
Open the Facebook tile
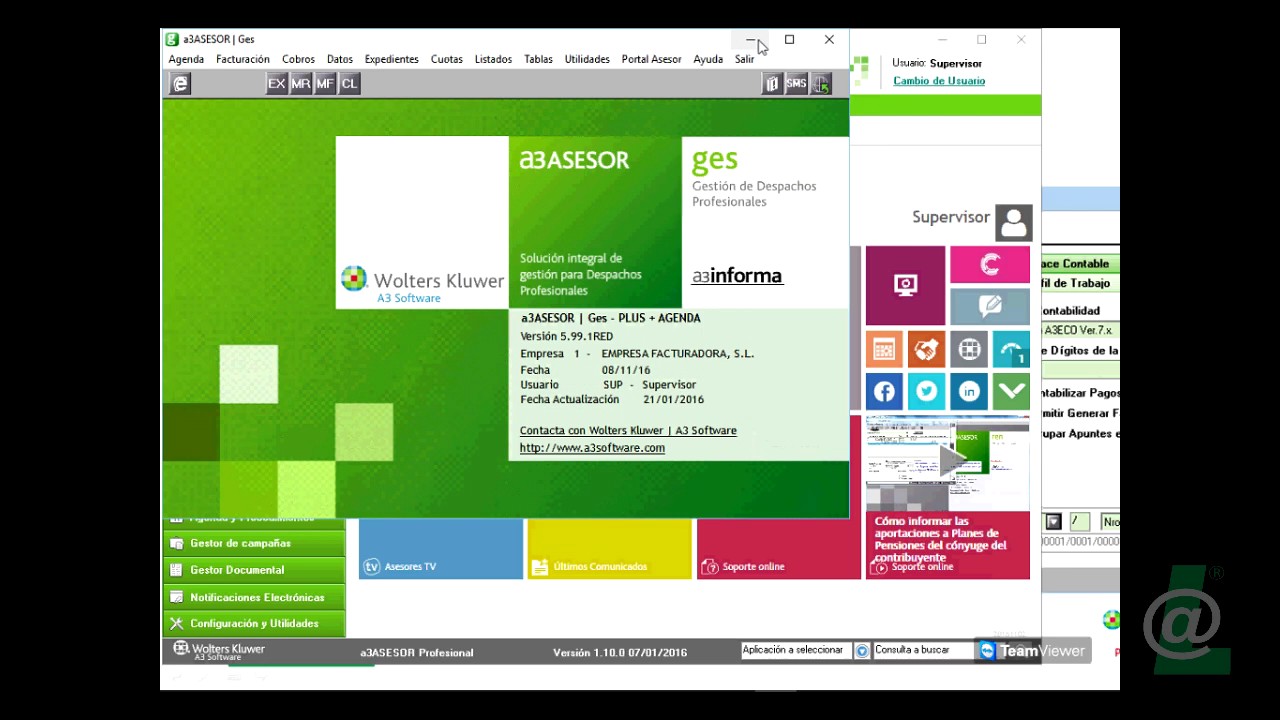884,392
